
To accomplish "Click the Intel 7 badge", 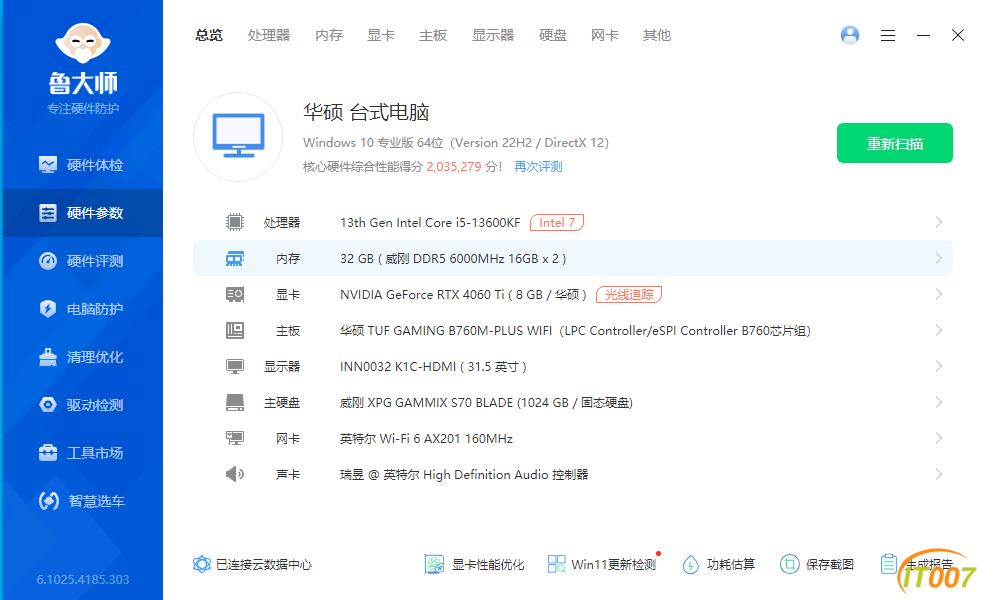I will click(x=557, y=222).
